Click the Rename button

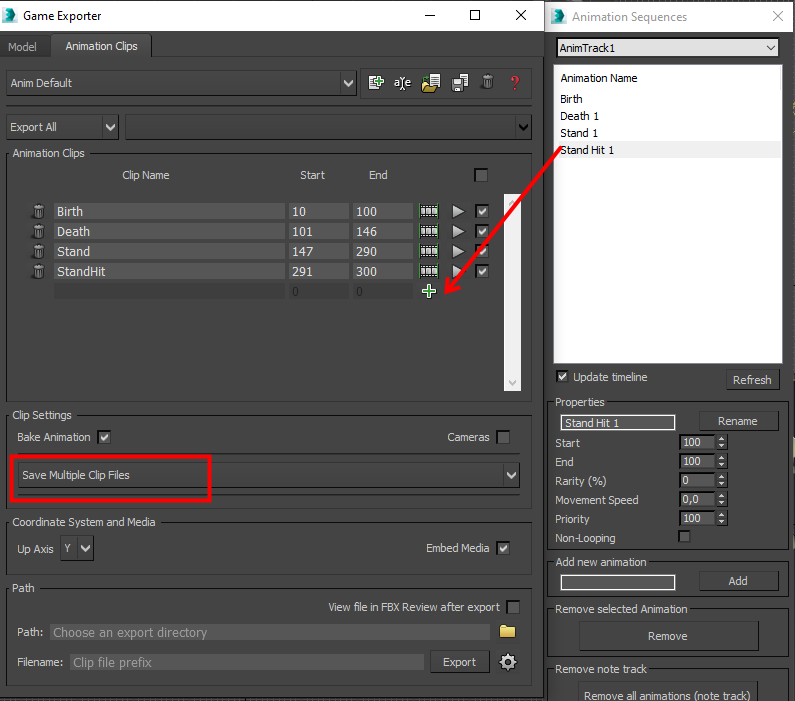738,421
